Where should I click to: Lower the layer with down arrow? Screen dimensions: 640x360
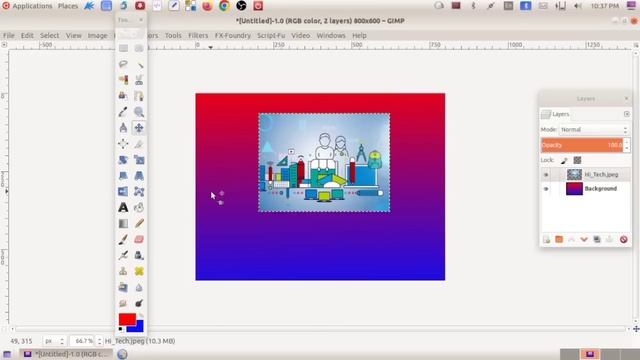pyautogui.click(x=584, y=240)
